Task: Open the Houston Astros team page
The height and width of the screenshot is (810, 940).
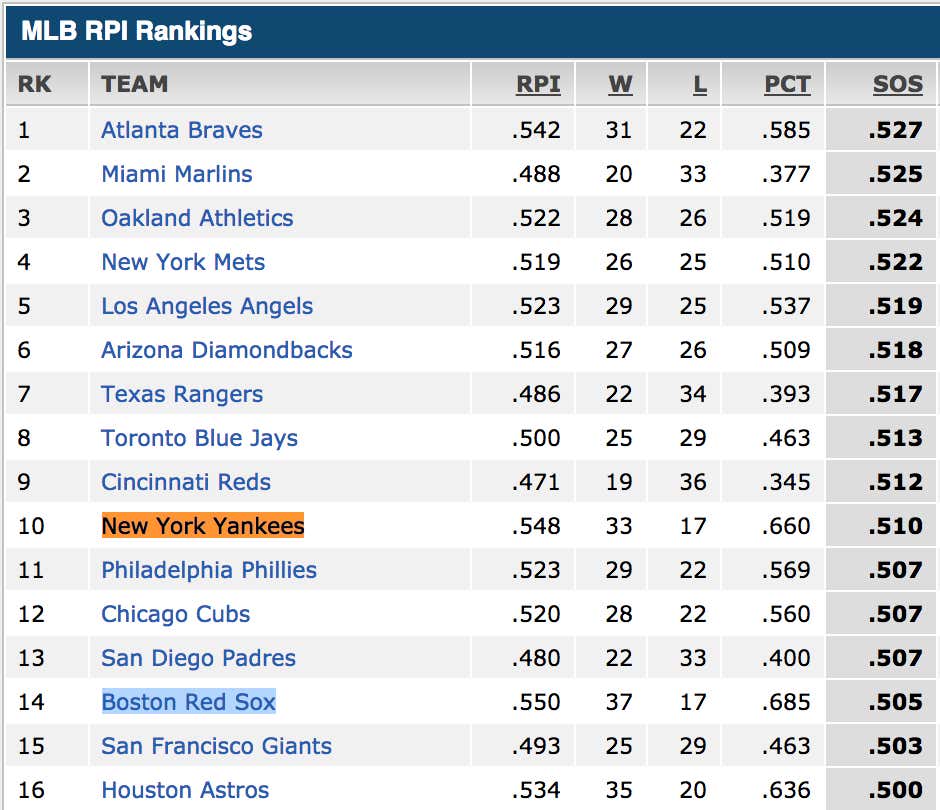Action: (185, 790)
